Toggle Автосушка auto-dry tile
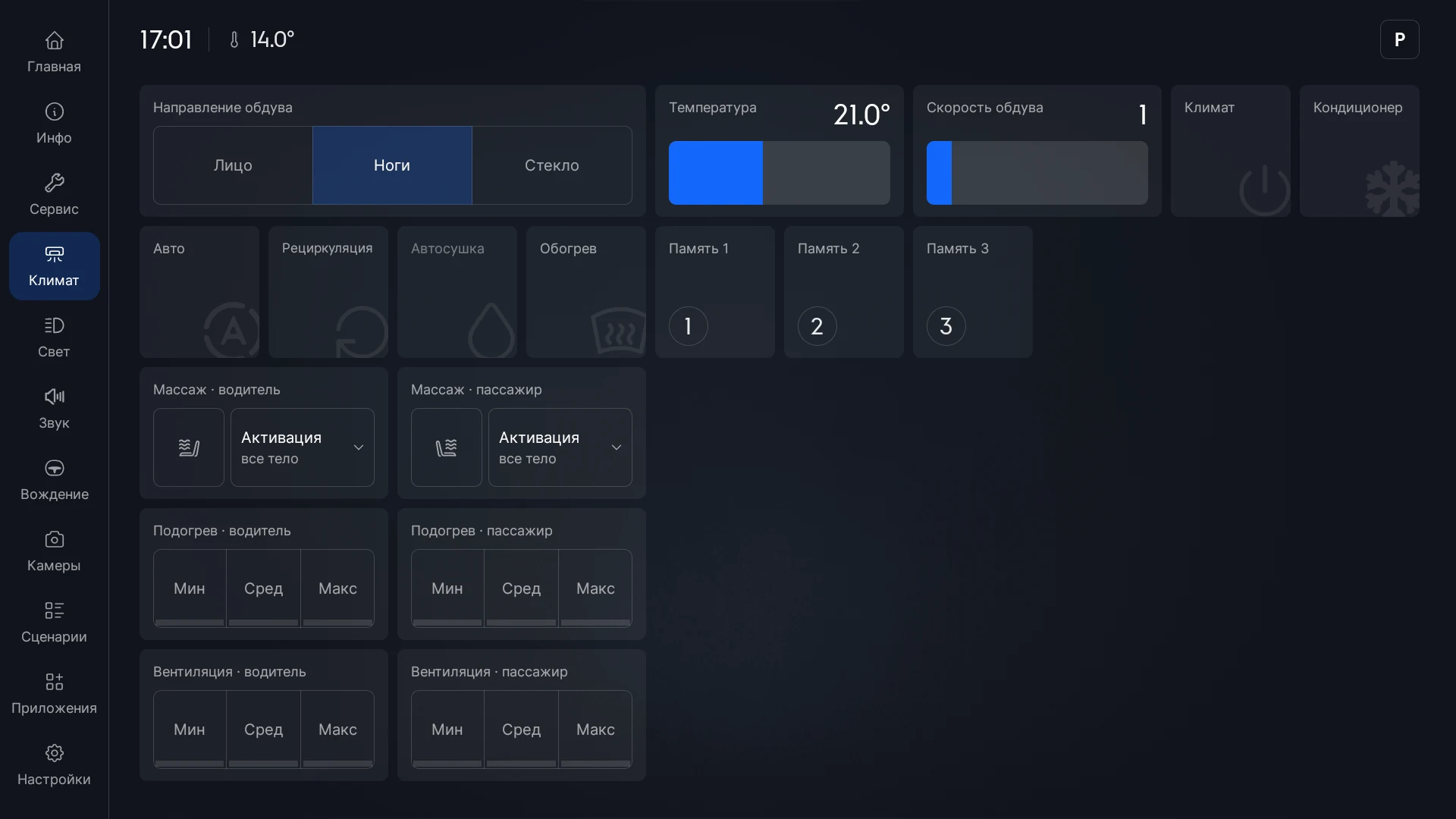The image size is (1456, 819). (x=457, y=292)
